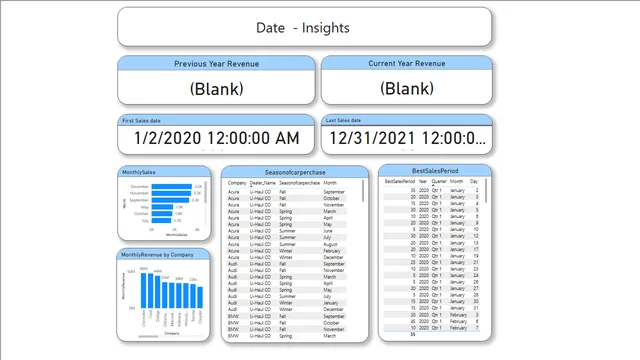
Task: Select the November bar in MonthlySales chart
Action: tap(171, 193)
